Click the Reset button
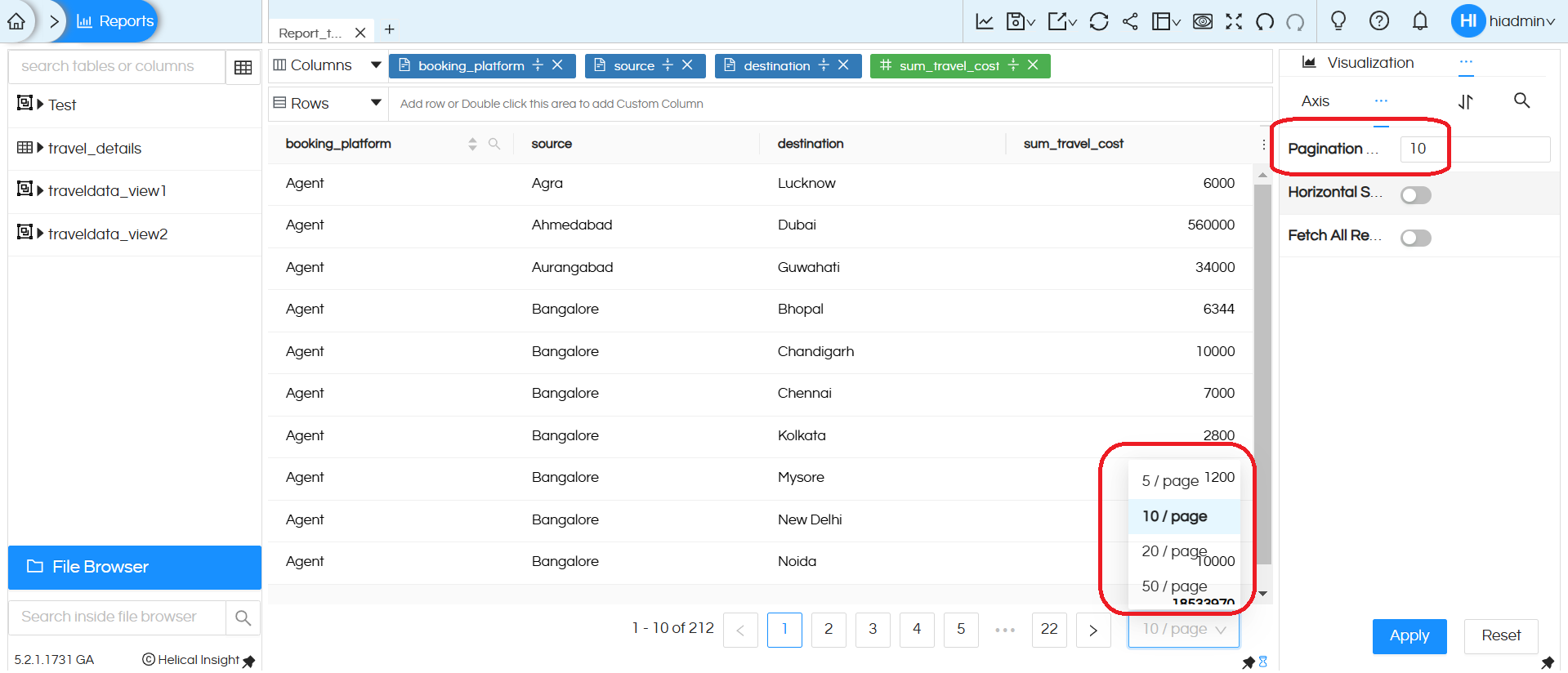The width and height of the screenshot is (1568, 673). [1501, 636]
